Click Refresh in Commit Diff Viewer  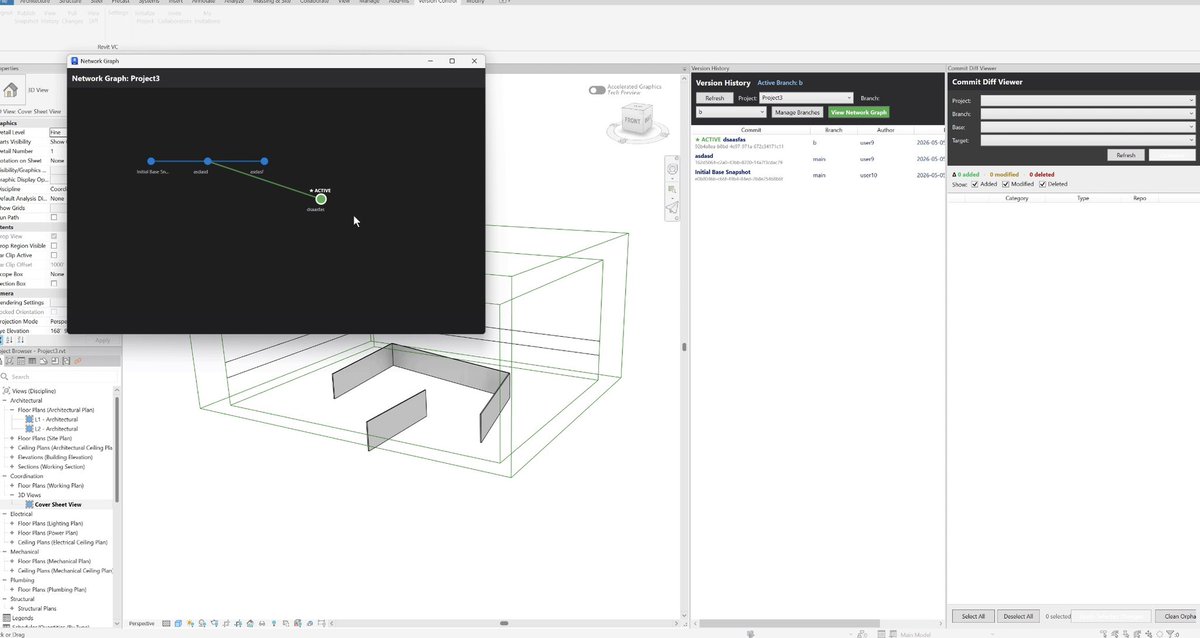pyautogui.click(x=1125, y=155)
